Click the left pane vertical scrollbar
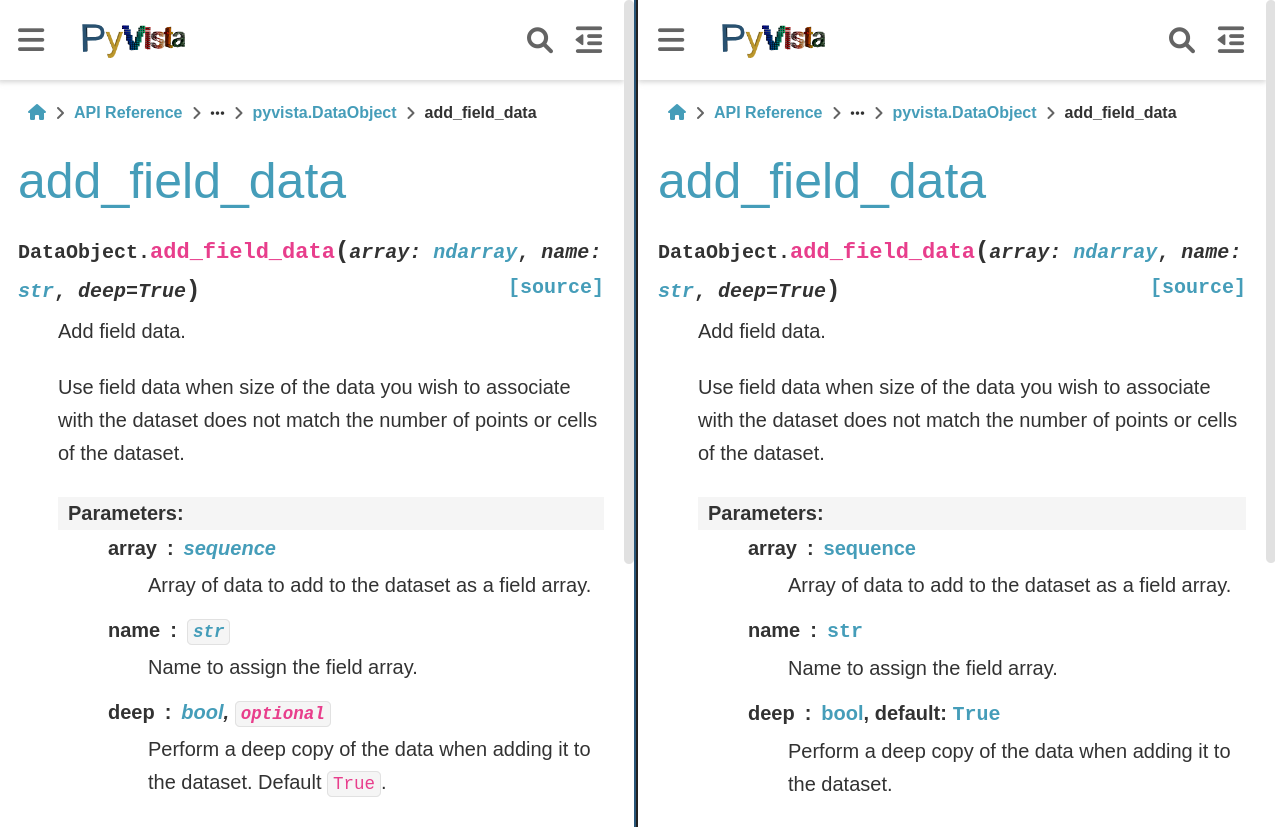Viewport: 1275px width, 827px height. pyautogui.click(x=628, y=300)
